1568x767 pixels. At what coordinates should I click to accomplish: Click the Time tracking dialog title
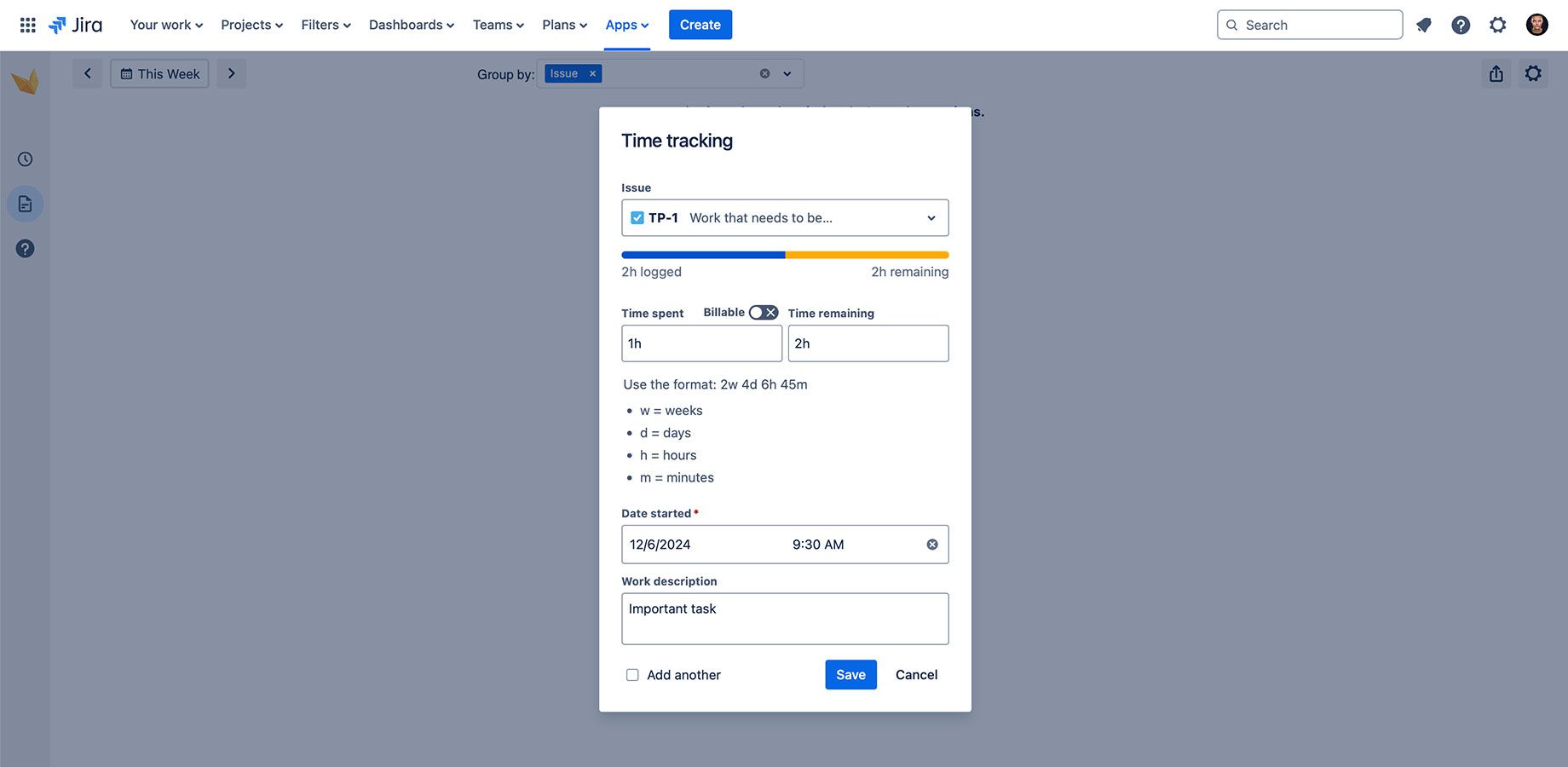677,141
